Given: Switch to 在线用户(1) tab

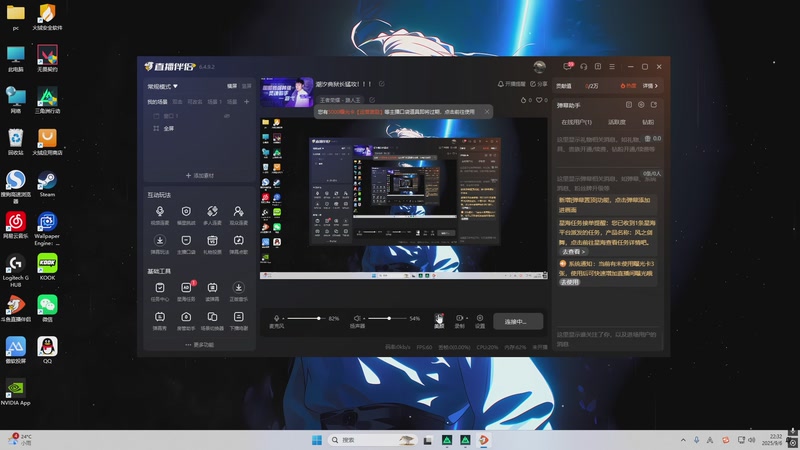Looking at the screenshot, I should point(577,122).
